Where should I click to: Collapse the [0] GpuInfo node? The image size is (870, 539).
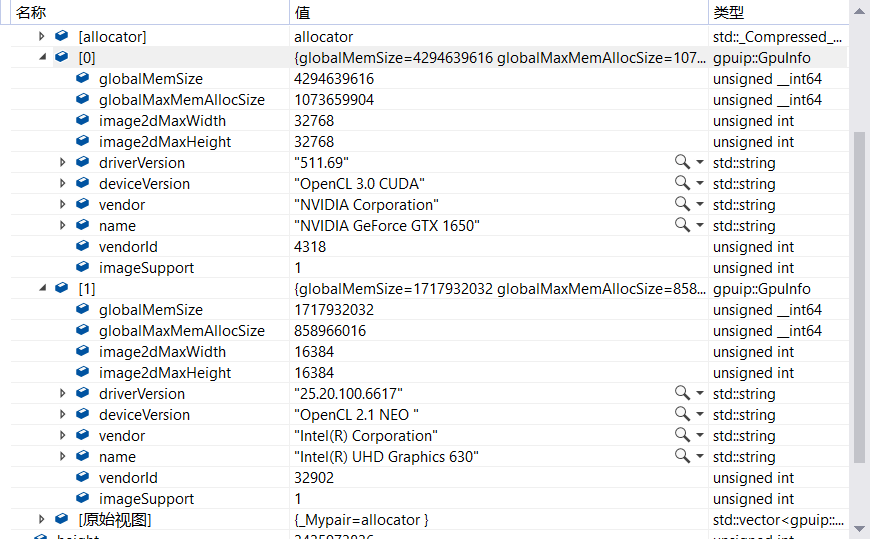click(42, 57)
